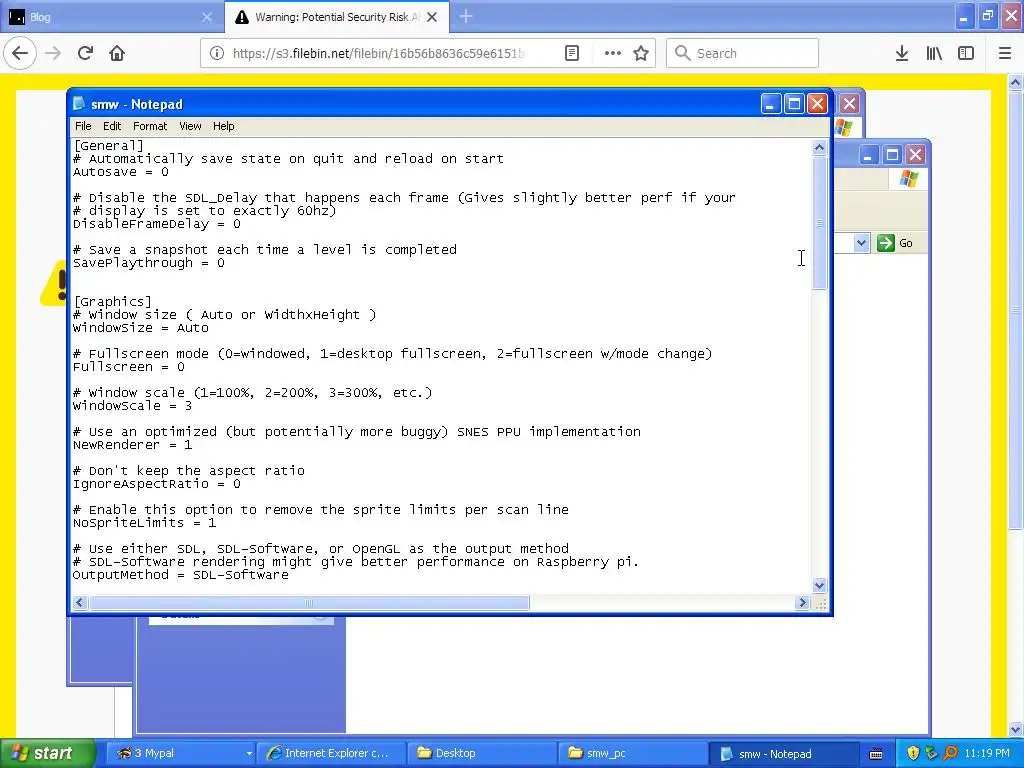Reload the page in the browser
The width and height of the screenshot is (1024, 768).
coord(85,54)
